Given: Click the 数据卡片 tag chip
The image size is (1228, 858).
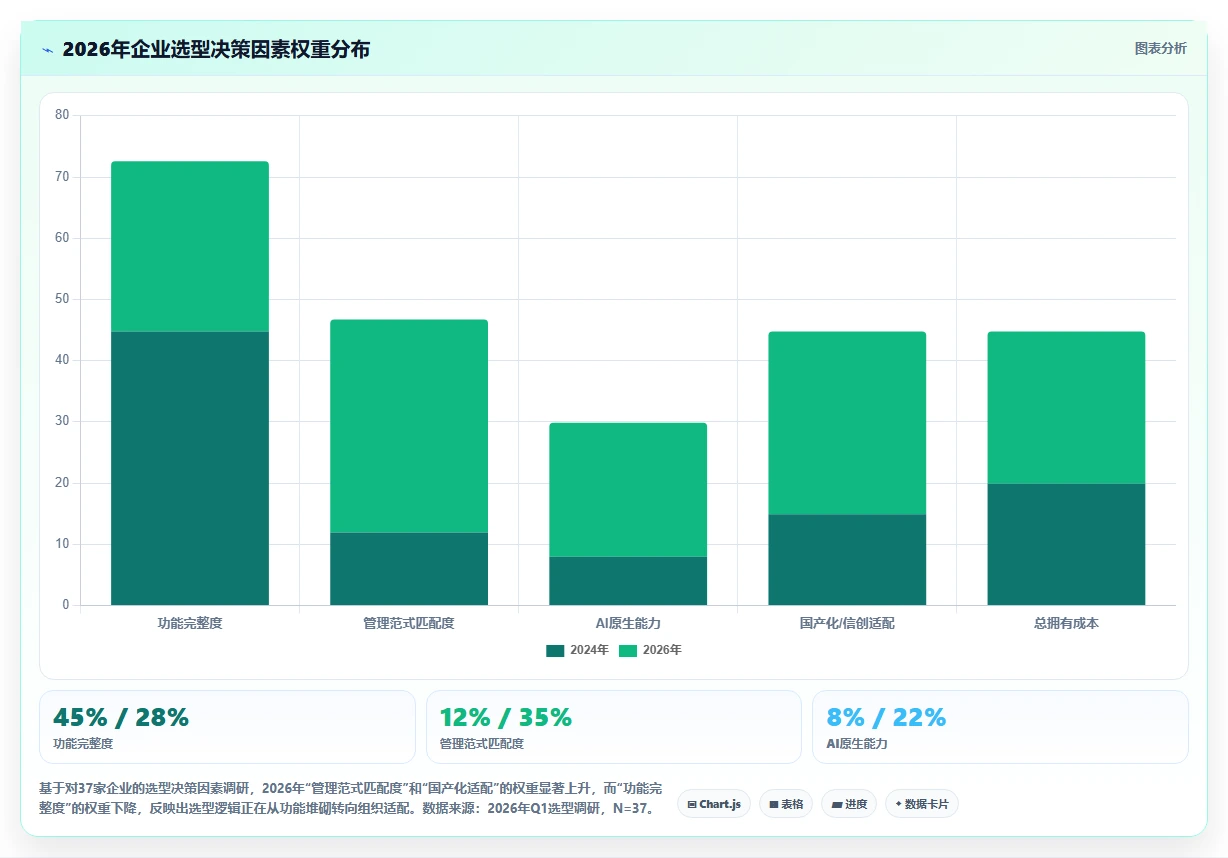Looking at the screenshot, I should point(922,804).
